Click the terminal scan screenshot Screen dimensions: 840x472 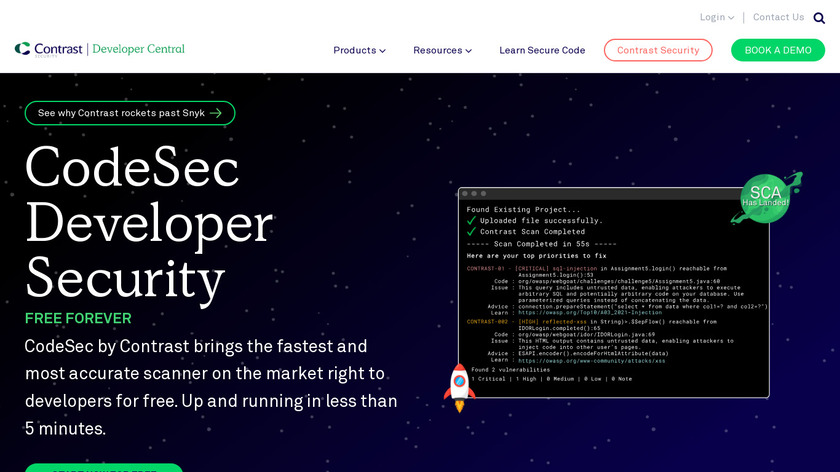pyautogui.click(x=614, y=293)
